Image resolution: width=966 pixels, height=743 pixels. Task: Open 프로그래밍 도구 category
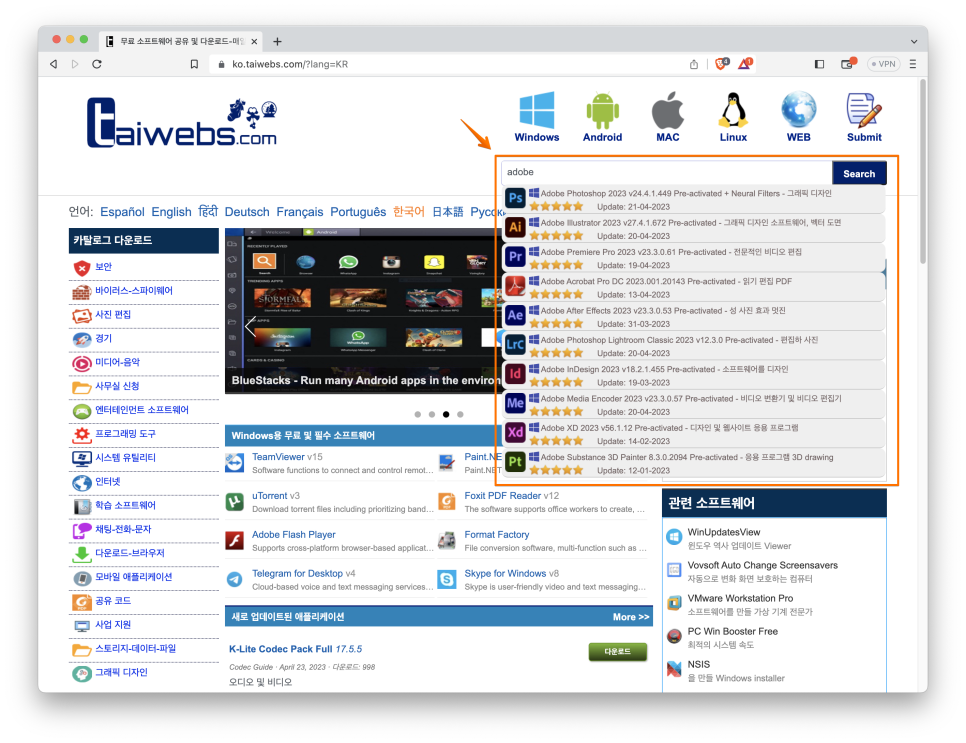(125, 434)
